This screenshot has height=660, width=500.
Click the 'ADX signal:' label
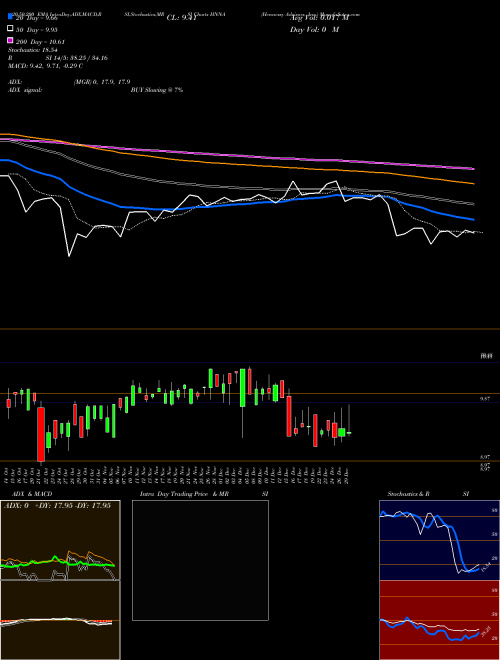pyautogui.click(x=25, y=90)
